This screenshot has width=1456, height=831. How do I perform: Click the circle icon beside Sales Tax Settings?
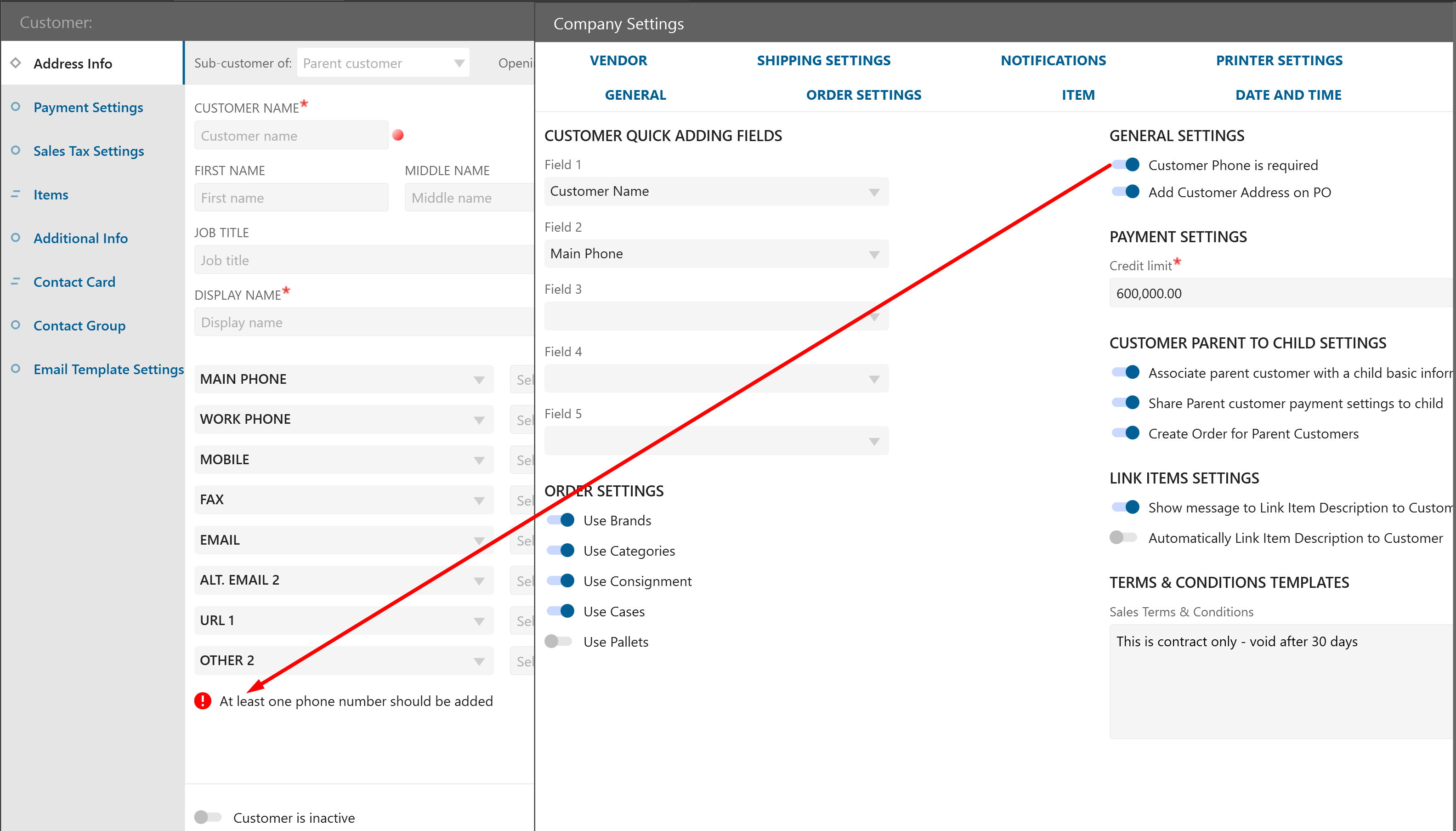(16, 150)
